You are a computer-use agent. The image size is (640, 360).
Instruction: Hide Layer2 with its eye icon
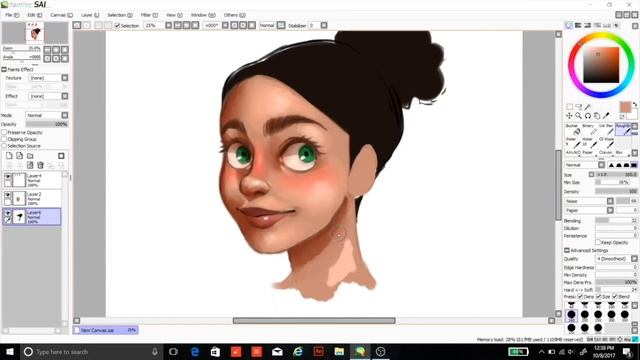point(7,195)
